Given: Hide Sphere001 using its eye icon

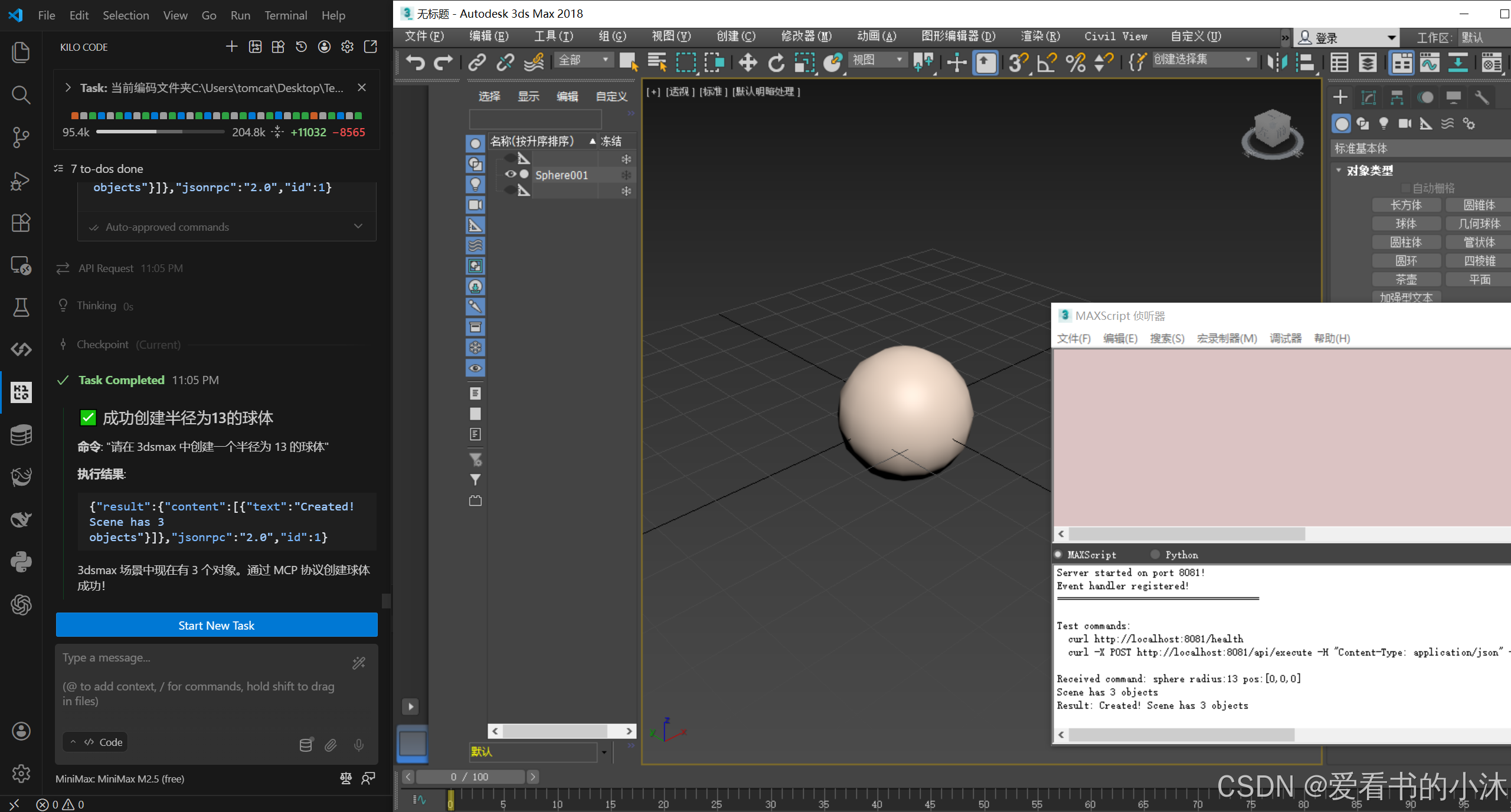Looking at the screenshot, I should pos(511,174).
